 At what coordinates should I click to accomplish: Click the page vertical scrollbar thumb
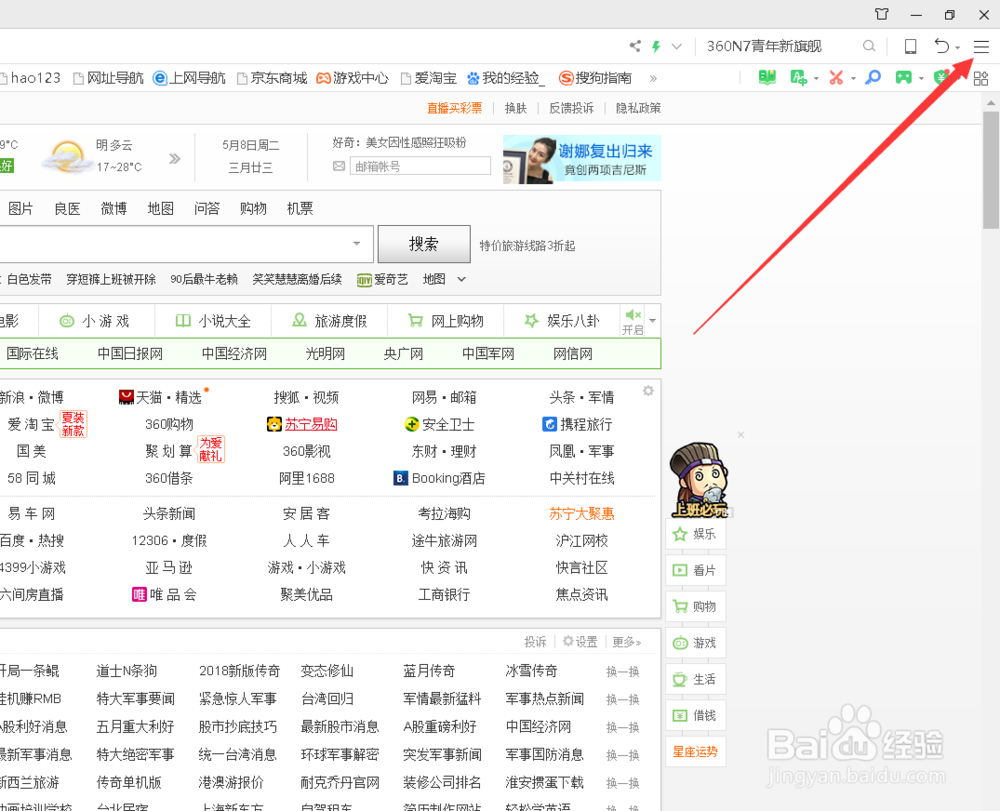[x=990, y=170]
